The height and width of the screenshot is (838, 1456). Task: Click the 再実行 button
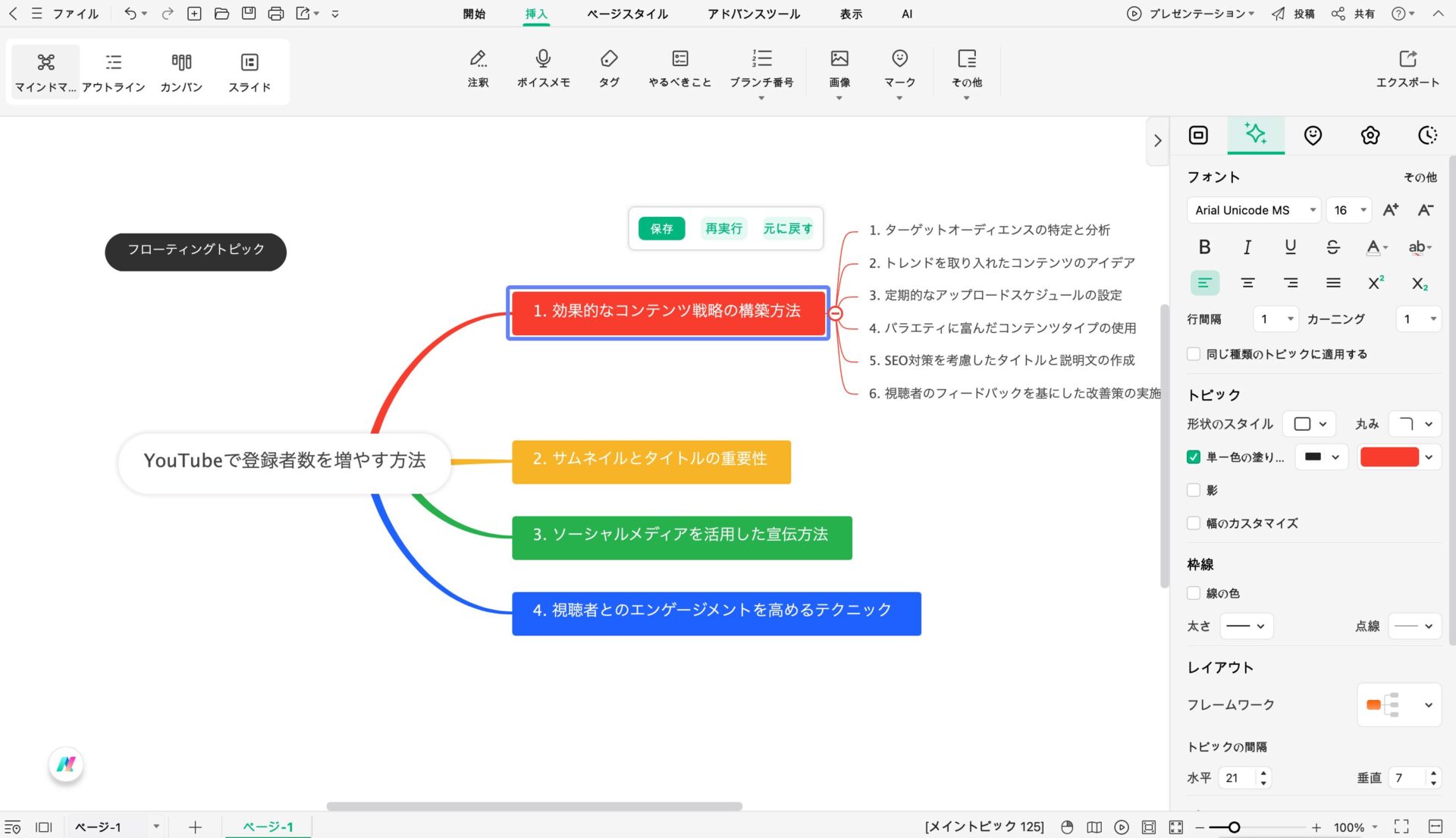pos(723,228)
